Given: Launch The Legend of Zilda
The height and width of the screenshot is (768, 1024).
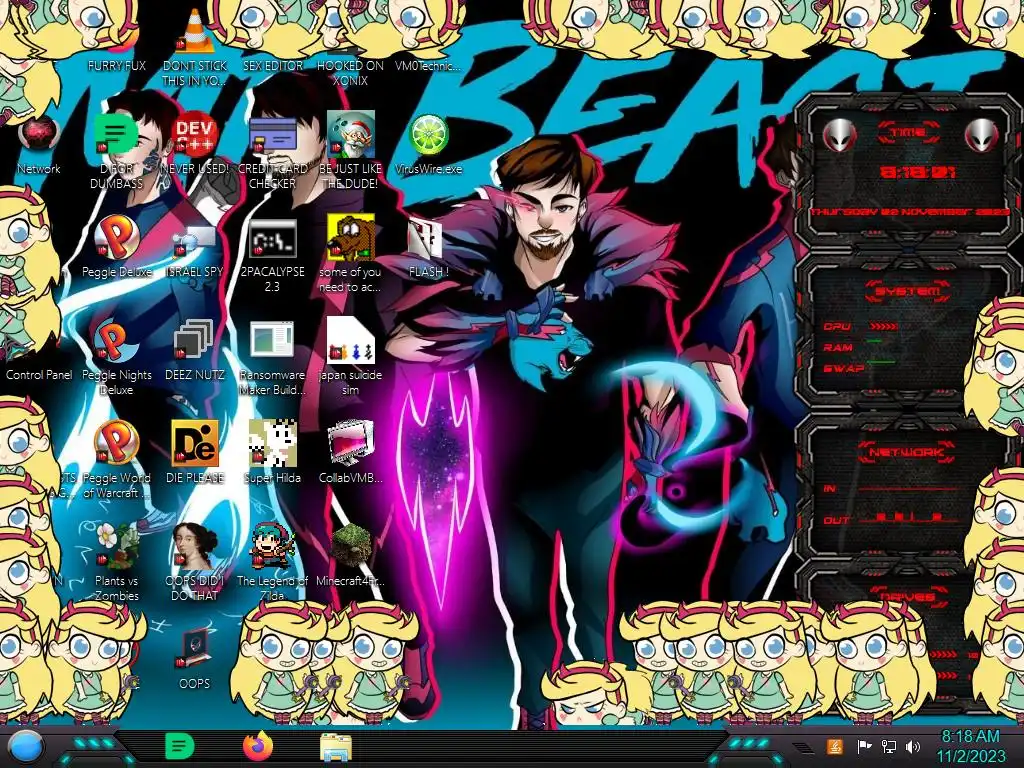Looking at the screenshot, I should click(272, 547).
